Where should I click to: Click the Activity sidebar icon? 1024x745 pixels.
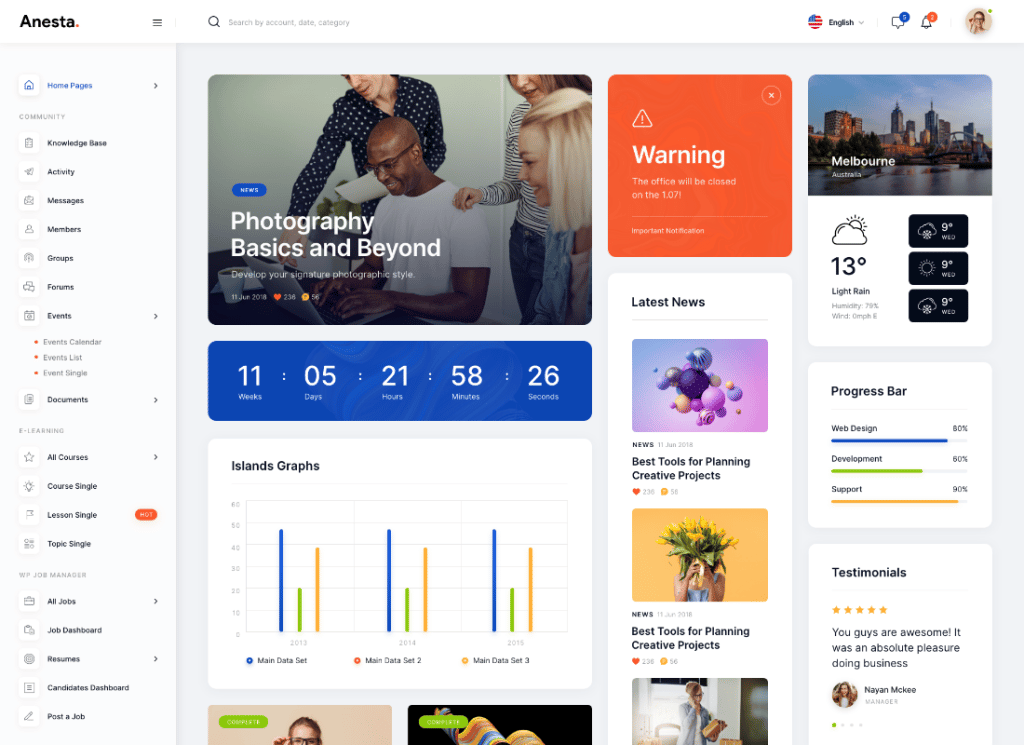click(29, 171)
